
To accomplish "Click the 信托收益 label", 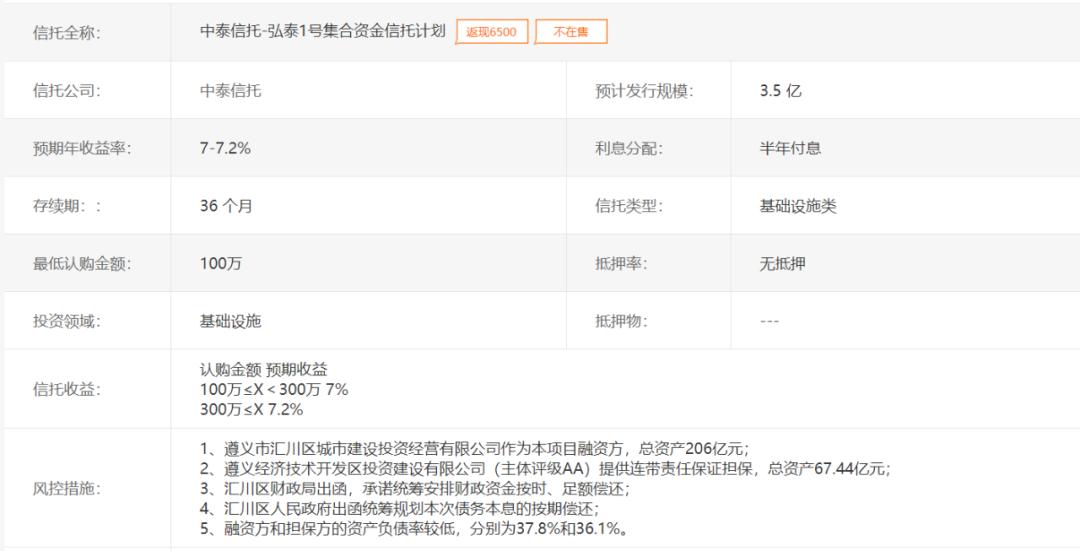I will pyautogui.click(x=66, y=389).
